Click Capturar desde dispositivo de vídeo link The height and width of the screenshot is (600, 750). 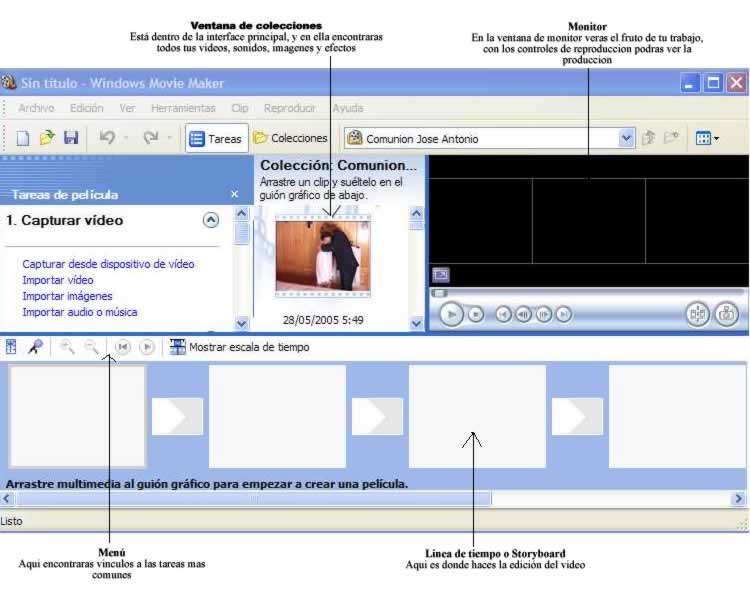108,264
